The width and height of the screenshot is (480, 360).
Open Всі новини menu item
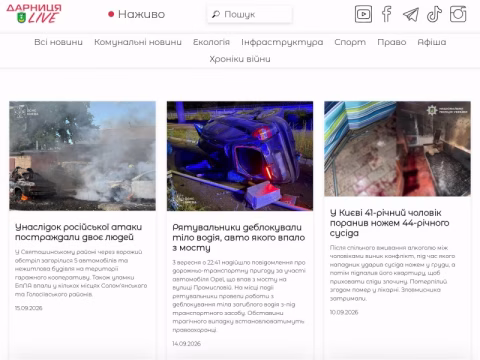point(58,42)
